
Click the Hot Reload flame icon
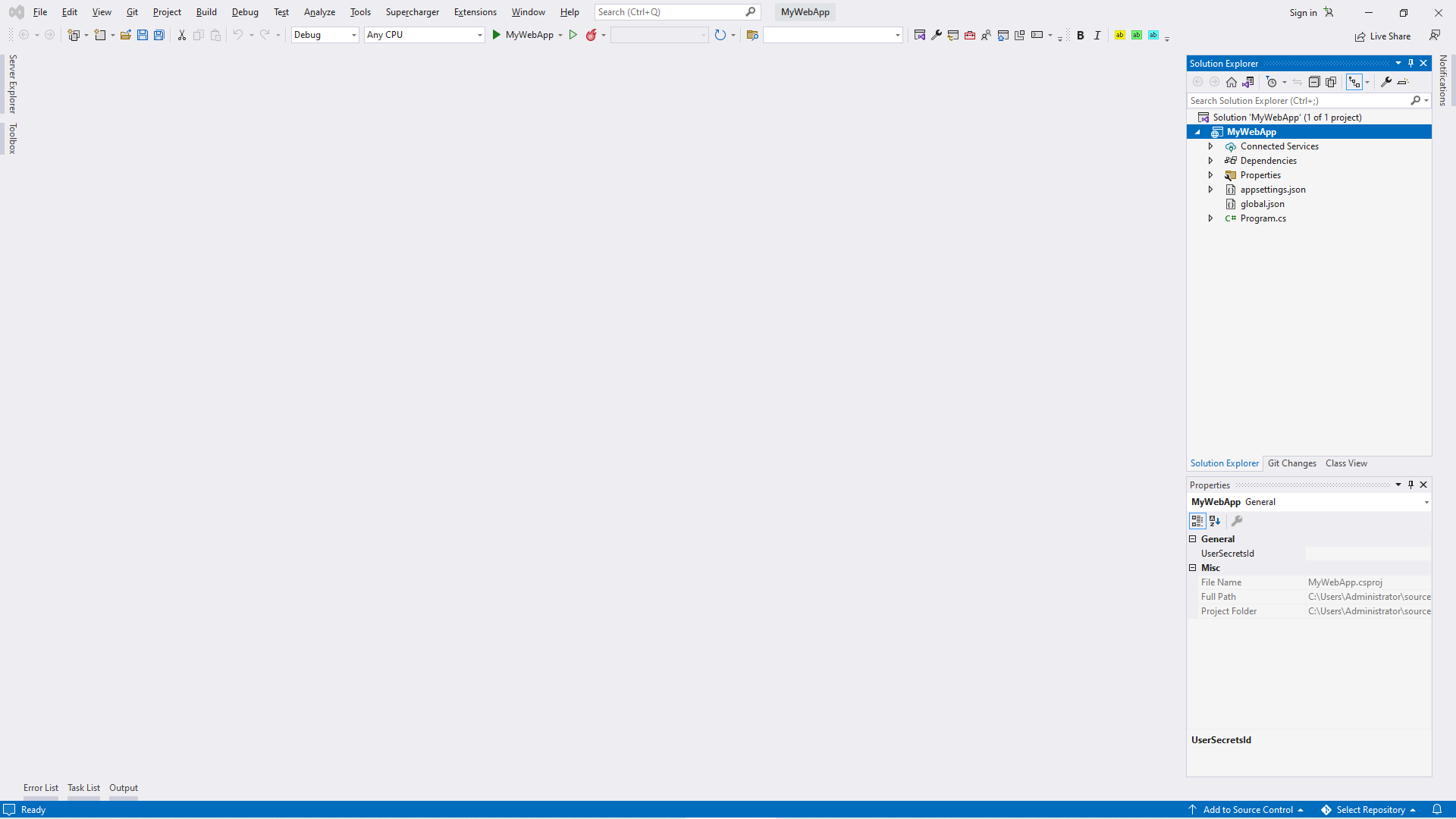[x=591, y=35]
